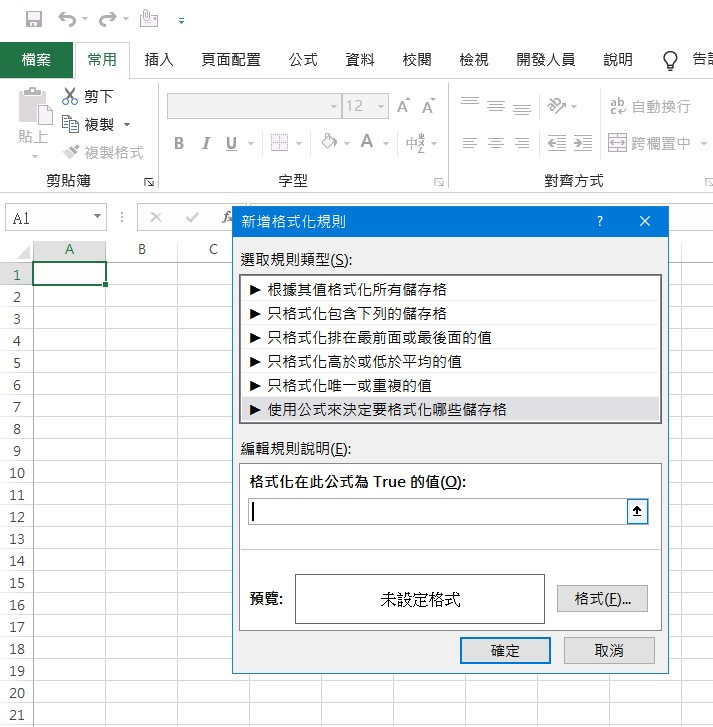
Task: Expand the 複製 dropdown arrow
Action: click(127, 125)
